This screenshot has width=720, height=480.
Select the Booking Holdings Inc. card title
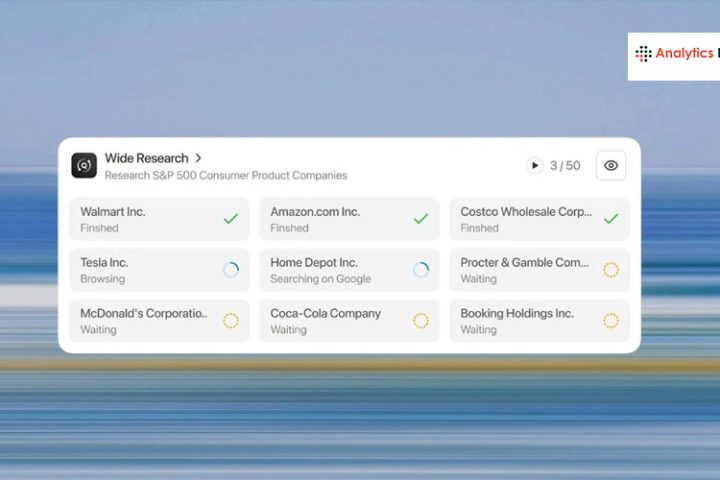(x=517, y=313)
